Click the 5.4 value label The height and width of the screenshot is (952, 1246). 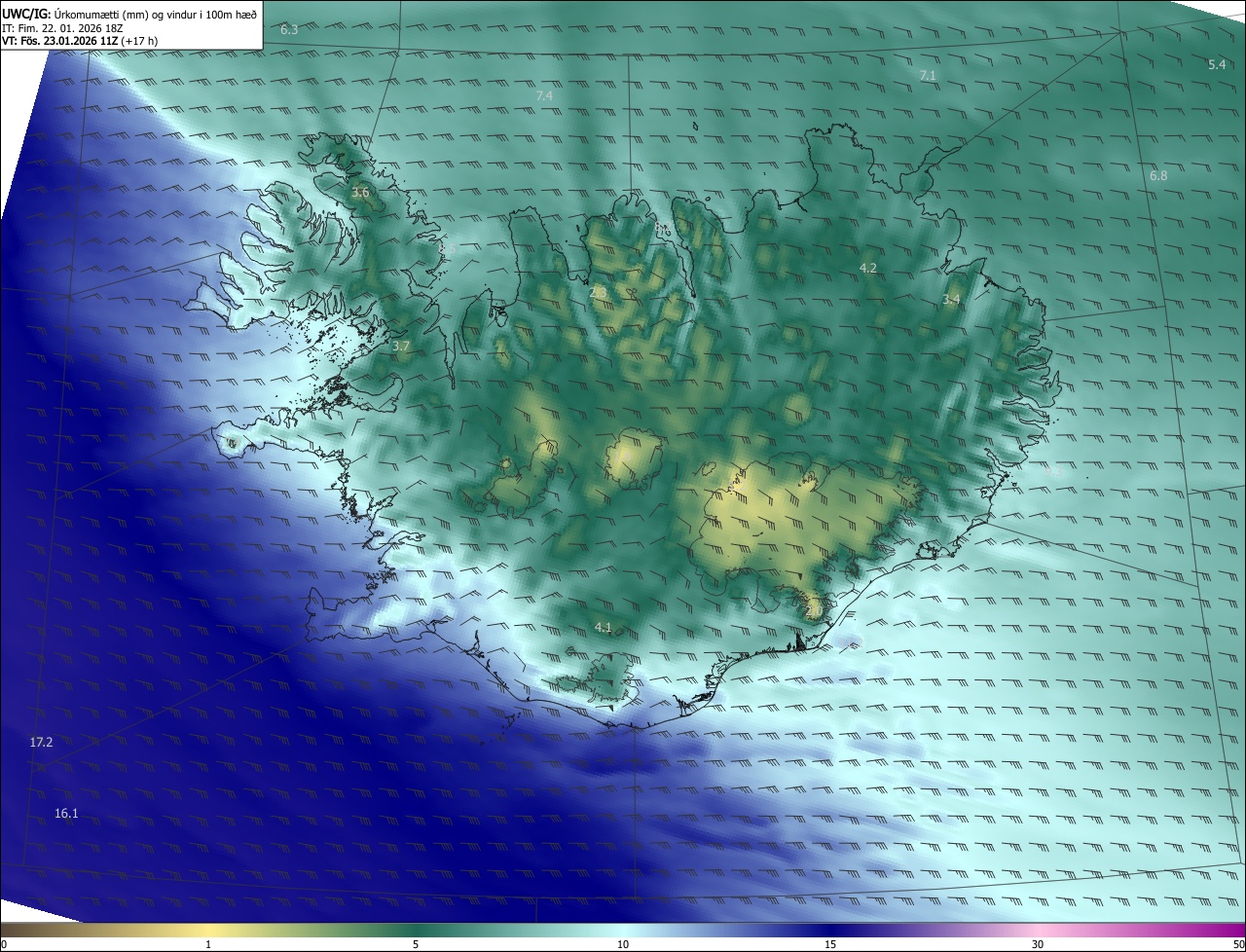coord(1217,64)
